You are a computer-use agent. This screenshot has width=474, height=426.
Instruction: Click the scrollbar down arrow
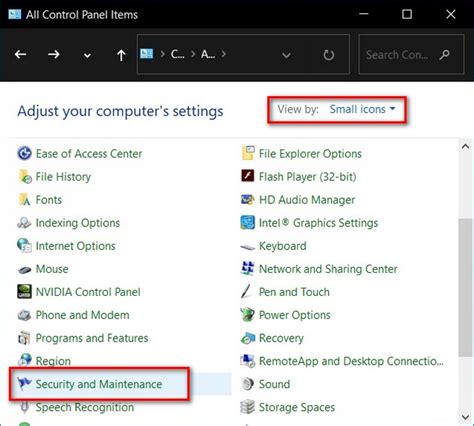coord(465,417)
